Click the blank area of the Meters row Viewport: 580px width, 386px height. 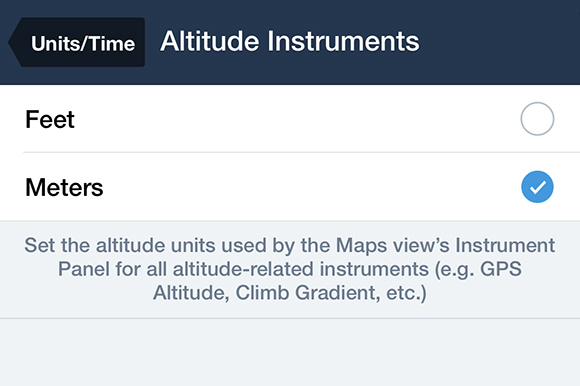311,187
